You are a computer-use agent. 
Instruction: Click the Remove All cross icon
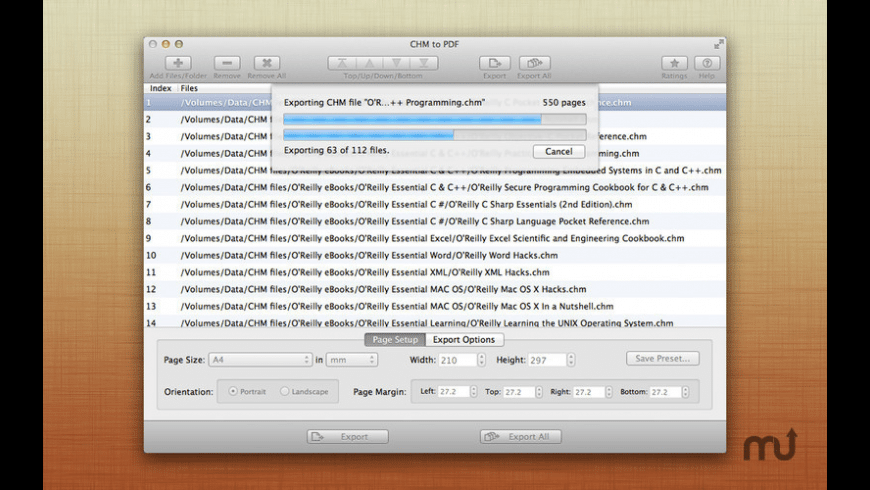267,63
